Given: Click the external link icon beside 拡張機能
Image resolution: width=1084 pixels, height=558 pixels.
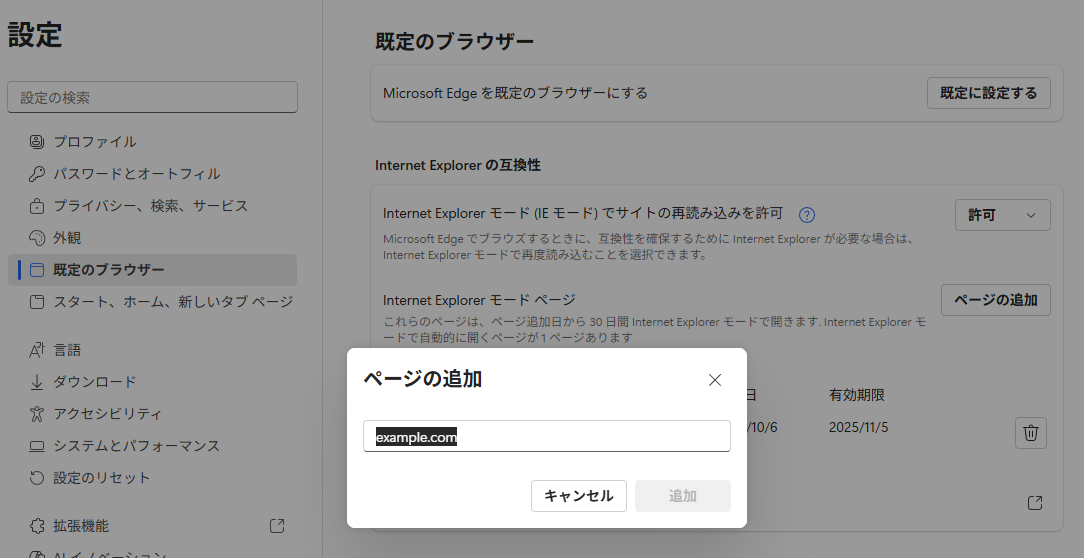Looking at the screenshot, I should point(277,526).
